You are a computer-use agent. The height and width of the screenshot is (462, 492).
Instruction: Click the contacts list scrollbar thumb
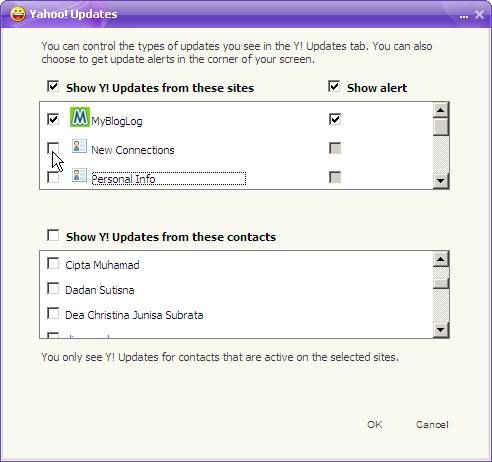click(441, 283)
